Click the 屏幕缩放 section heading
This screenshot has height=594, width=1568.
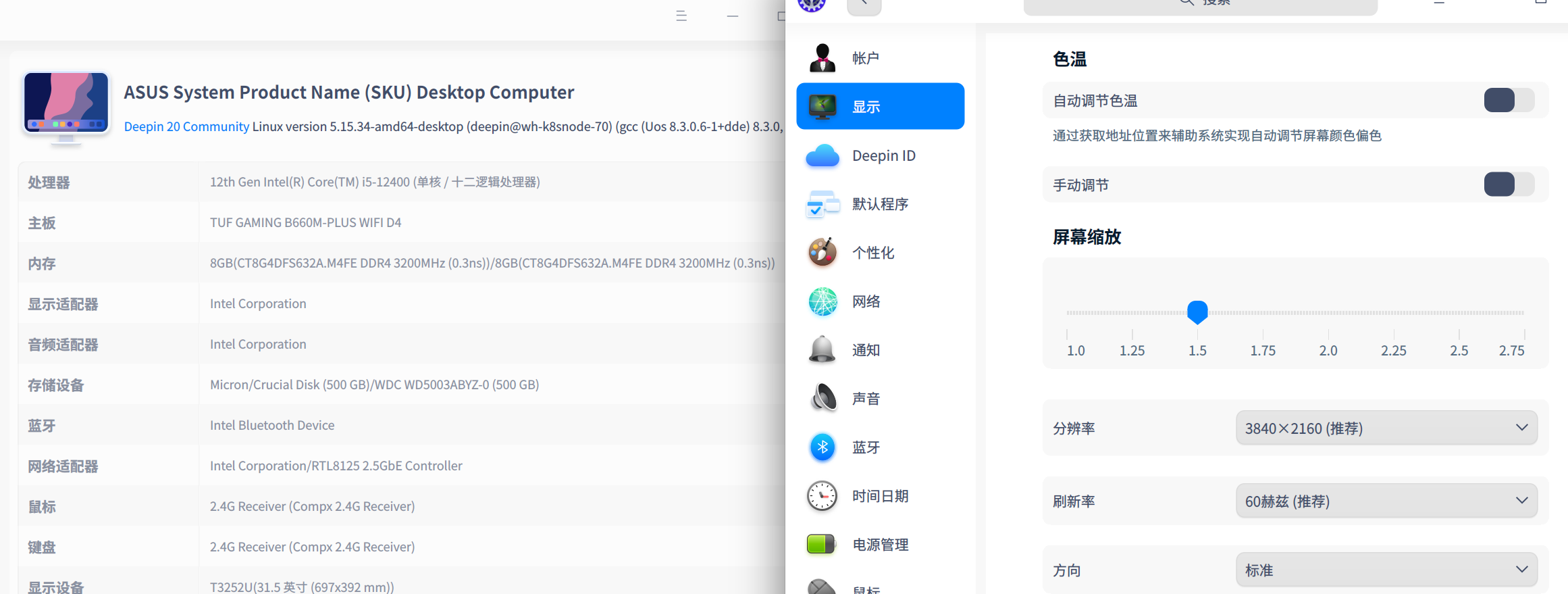1087,237
